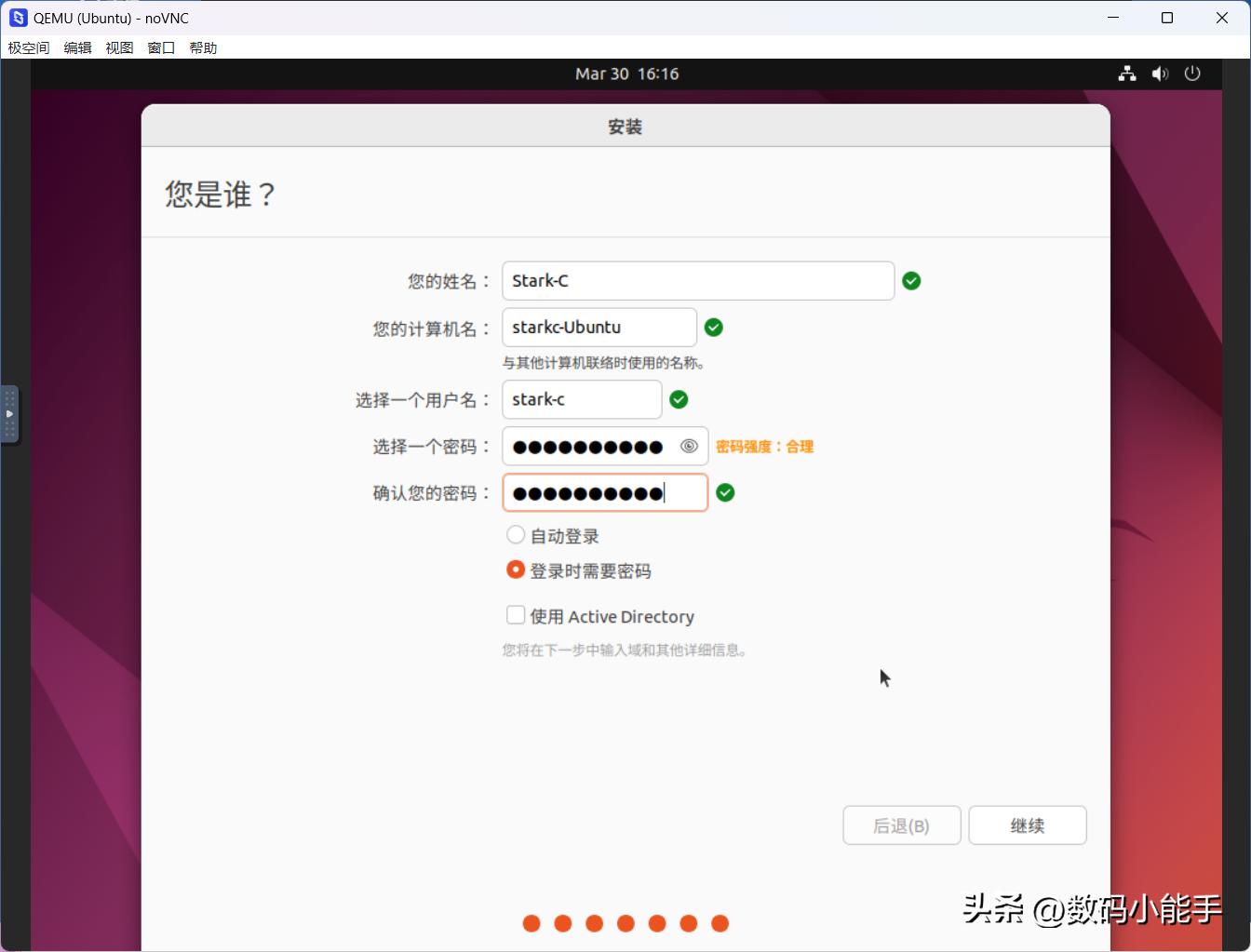The height and width of the screenshot is (952, 1251).
Task: Enable the 使用 Active Directory checkbox
Action: (516, 615)
